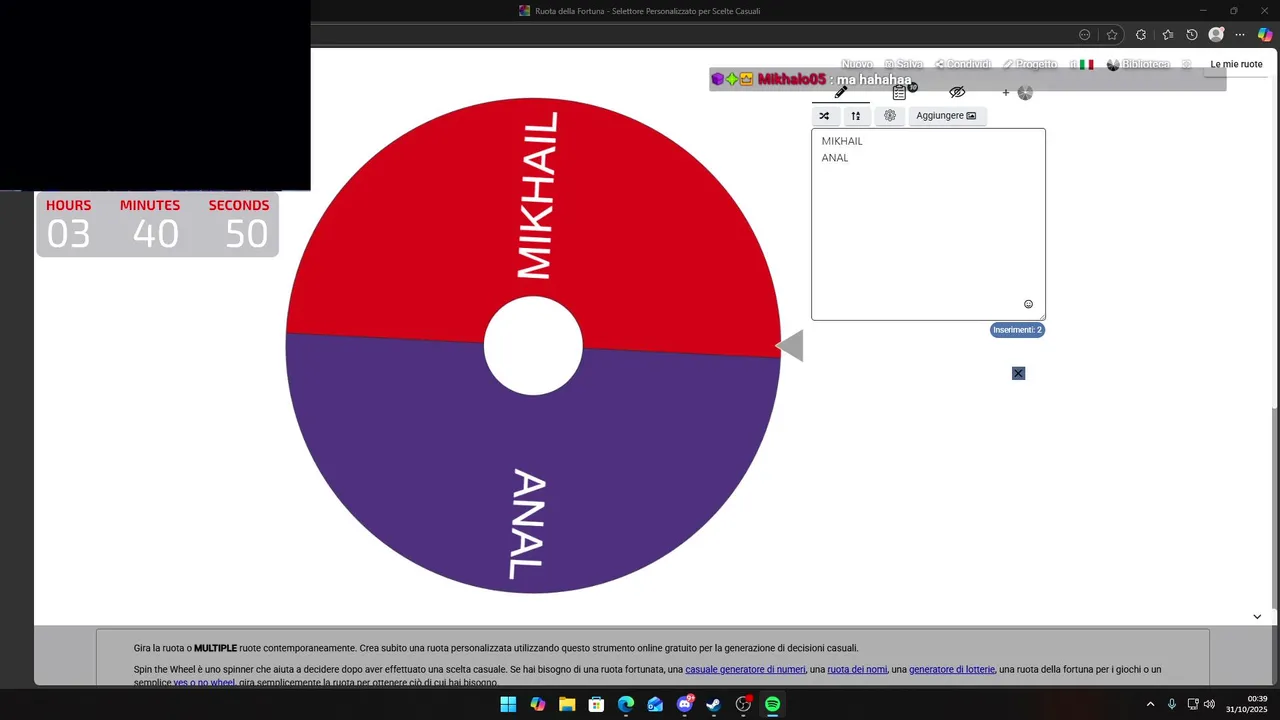Image resolution: width=1280 pixels, height=720 pixels.
Task: Open the browser profile avatar
Action: click(1216, 34)
